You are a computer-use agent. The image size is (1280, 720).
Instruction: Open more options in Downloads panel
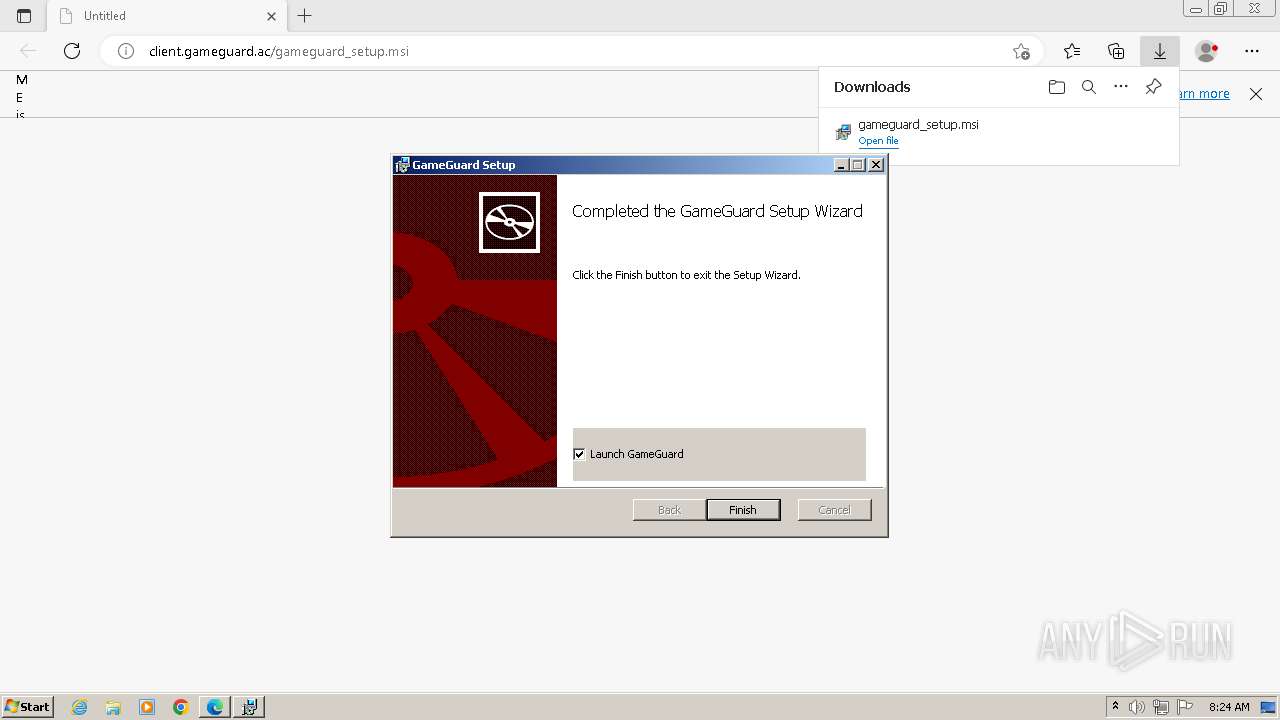tap(1121, 87)
